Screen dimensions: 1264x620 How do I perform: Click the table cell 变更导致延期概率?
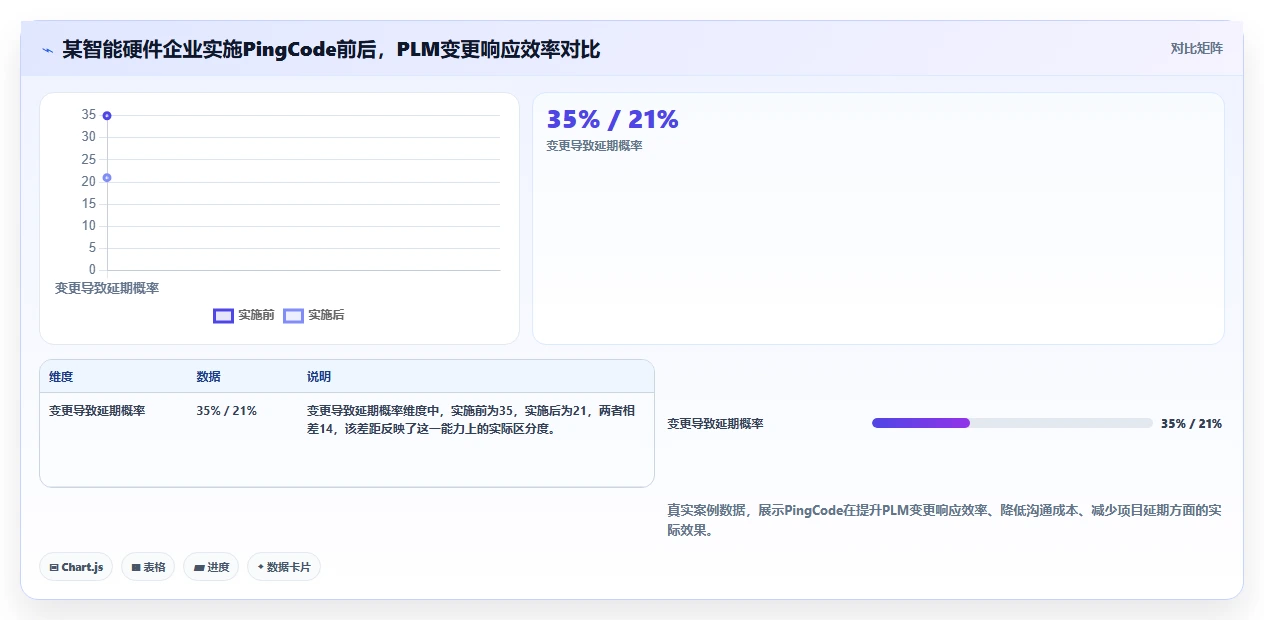(97, 411)
